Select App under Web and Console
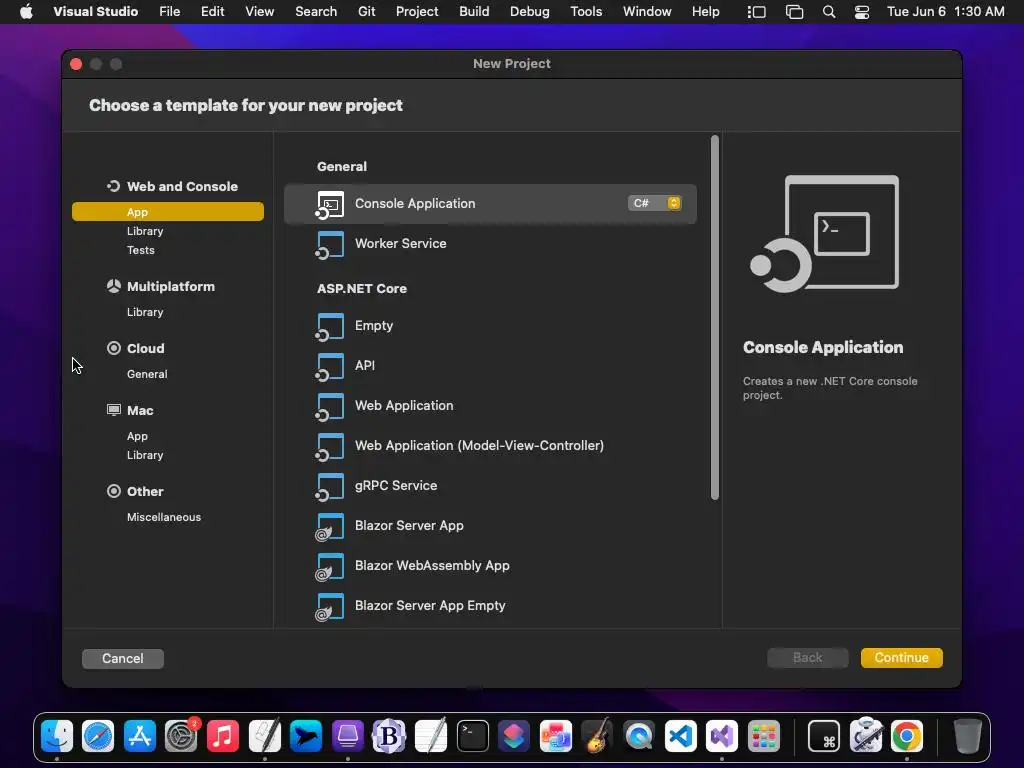Viewport: 1024px width, 768px height. (168, 212)
